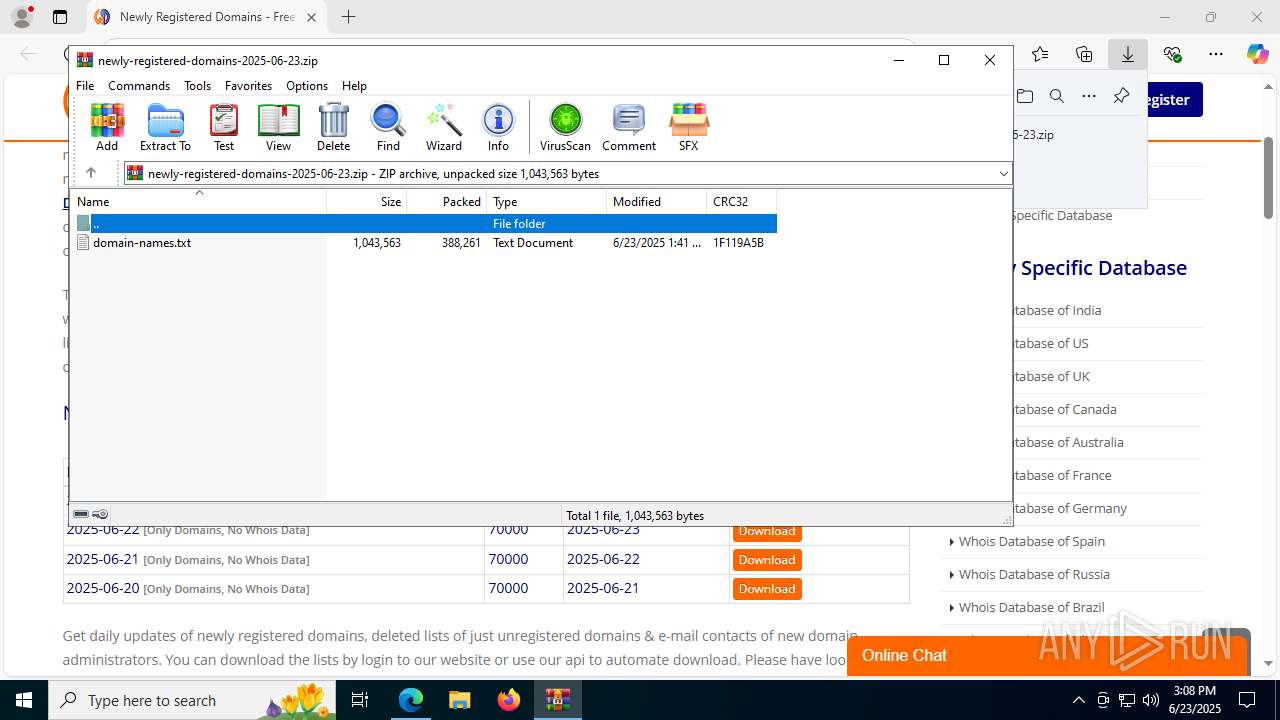The image size is (1280, 720).
Task: Open the 2025-06-20 domains link
Action: pos(103,588)
